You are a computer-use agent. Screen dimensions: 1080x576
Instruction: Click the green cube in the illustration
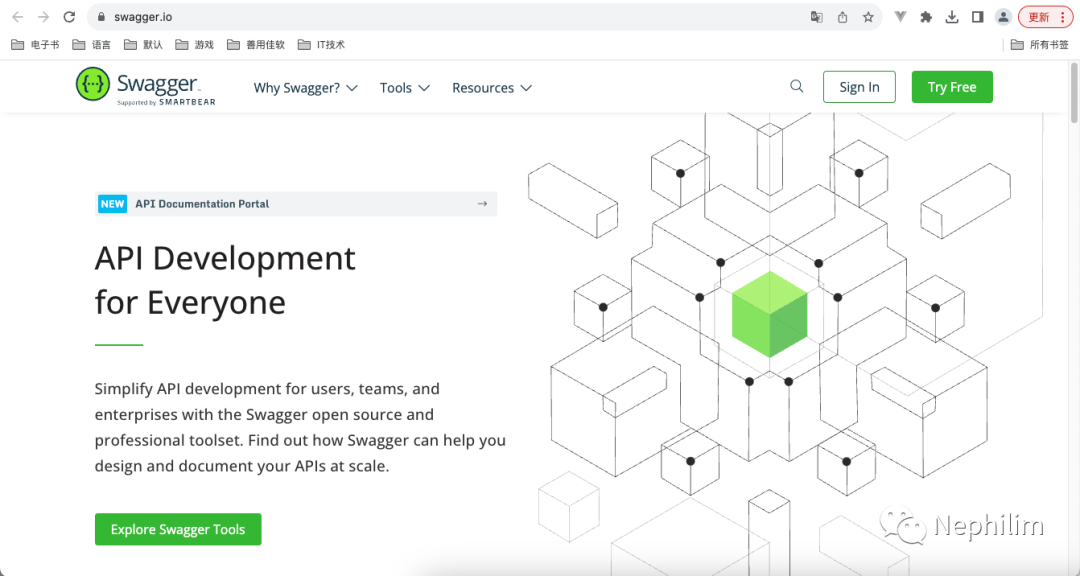tap(769, 314)
